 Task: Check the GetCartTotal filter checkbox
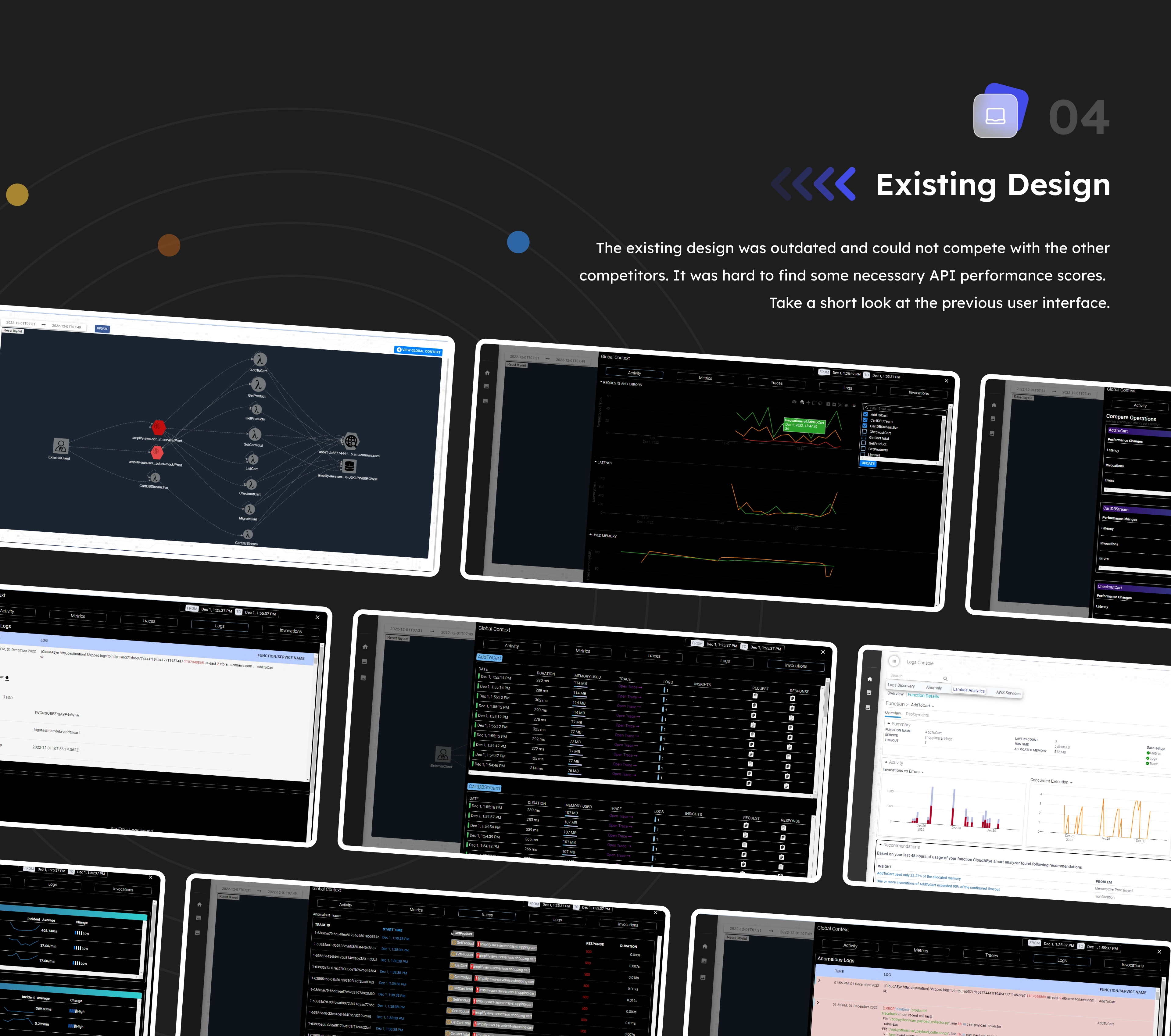(864, 437)
